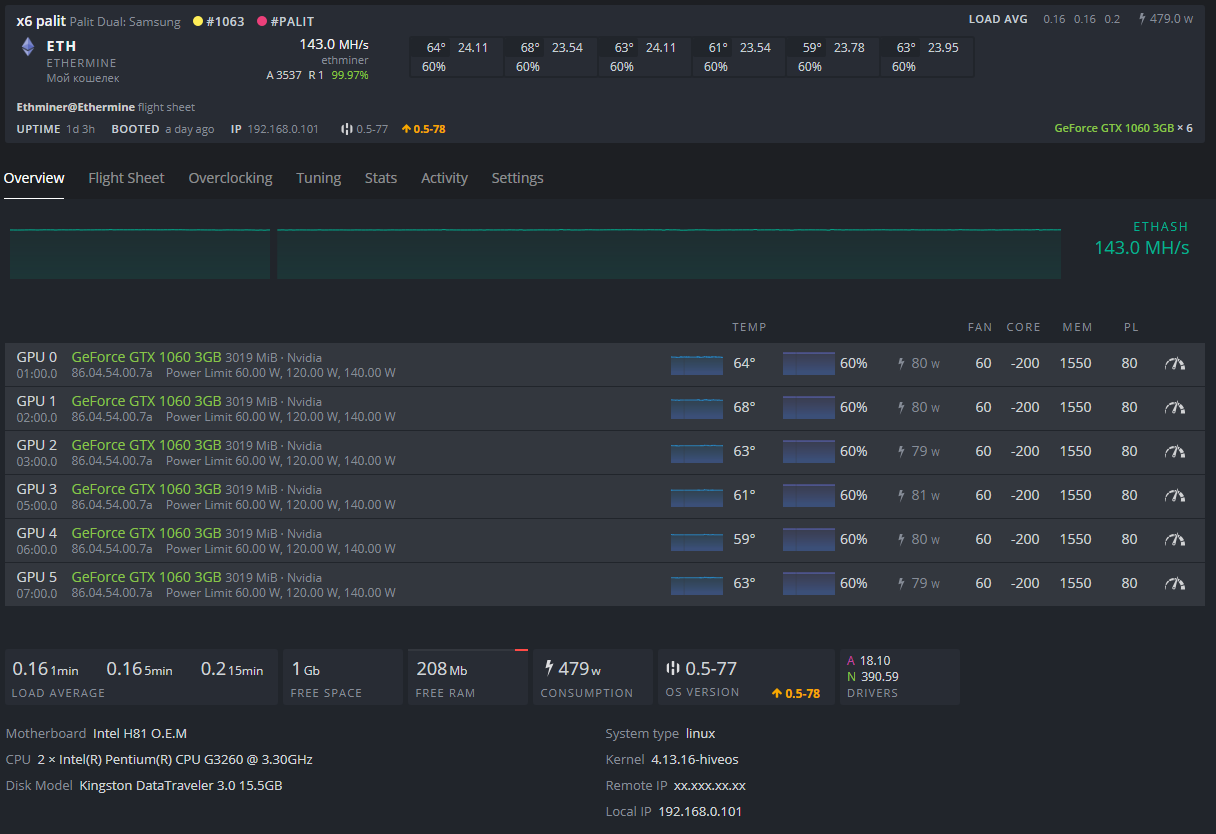Click the 68° 23.54 GPU tile in header
This screenshot has width=1216, height=834.
pyautogui.click(x=551, y=57)
